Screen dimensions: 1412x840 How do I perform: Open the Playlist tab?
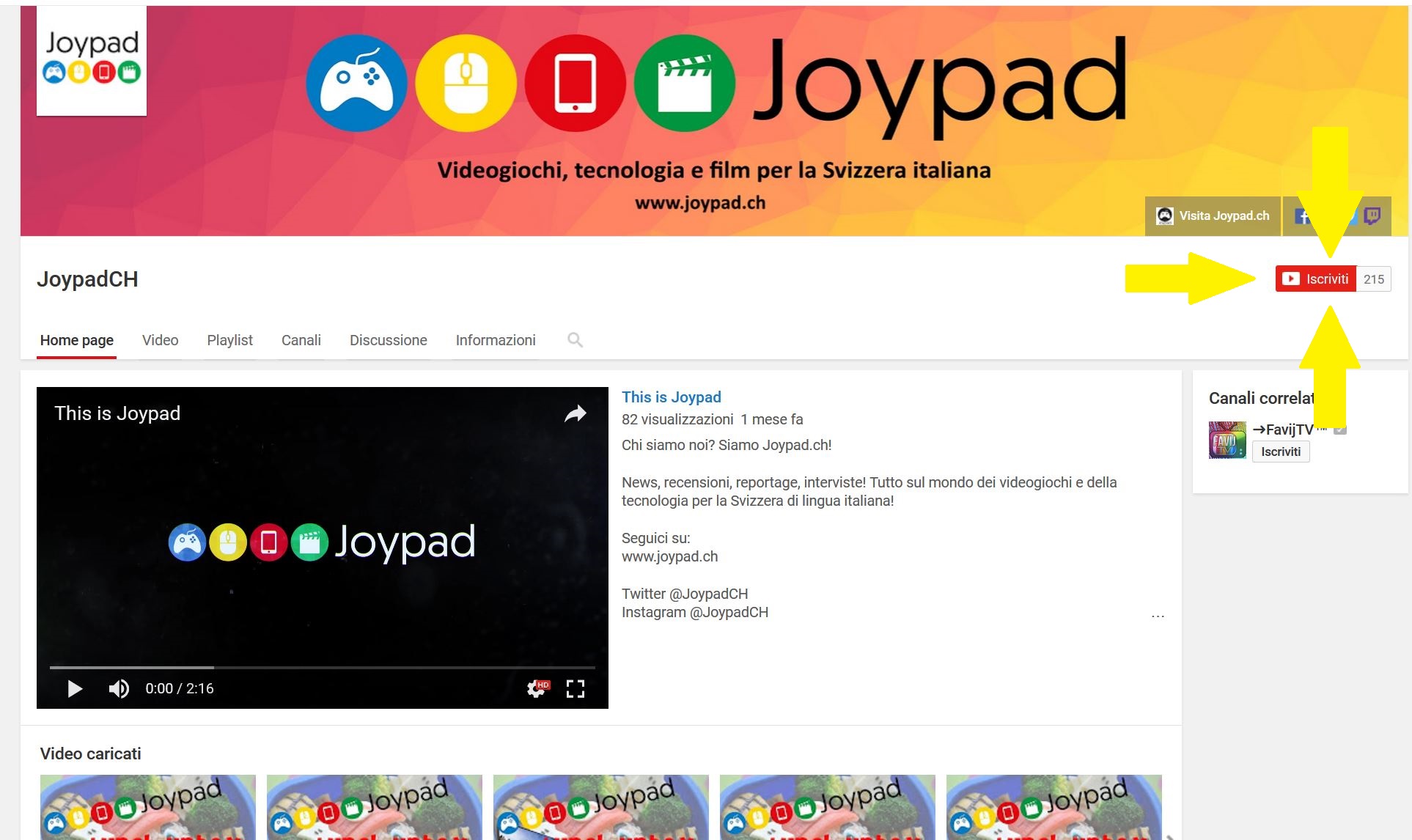tap(229, 340)
